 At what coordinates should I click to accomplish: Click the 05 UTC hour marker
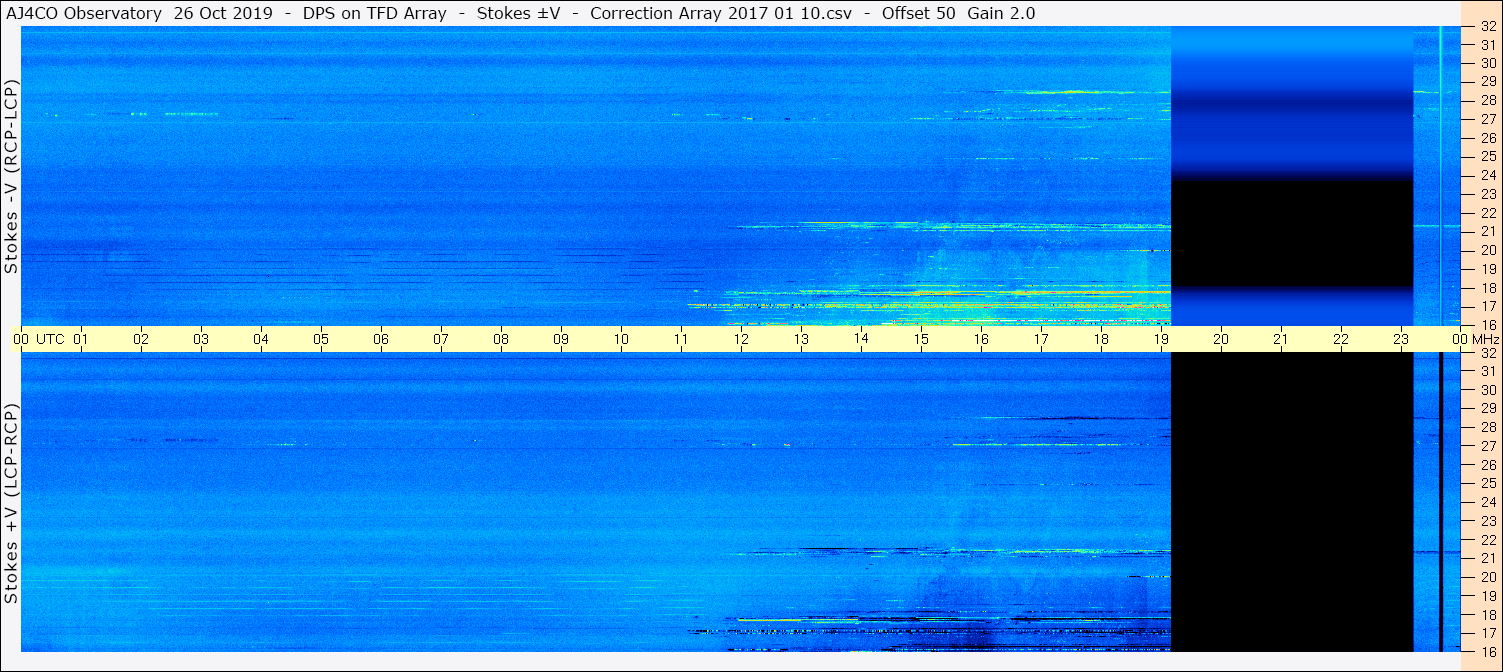pos(321,339)
